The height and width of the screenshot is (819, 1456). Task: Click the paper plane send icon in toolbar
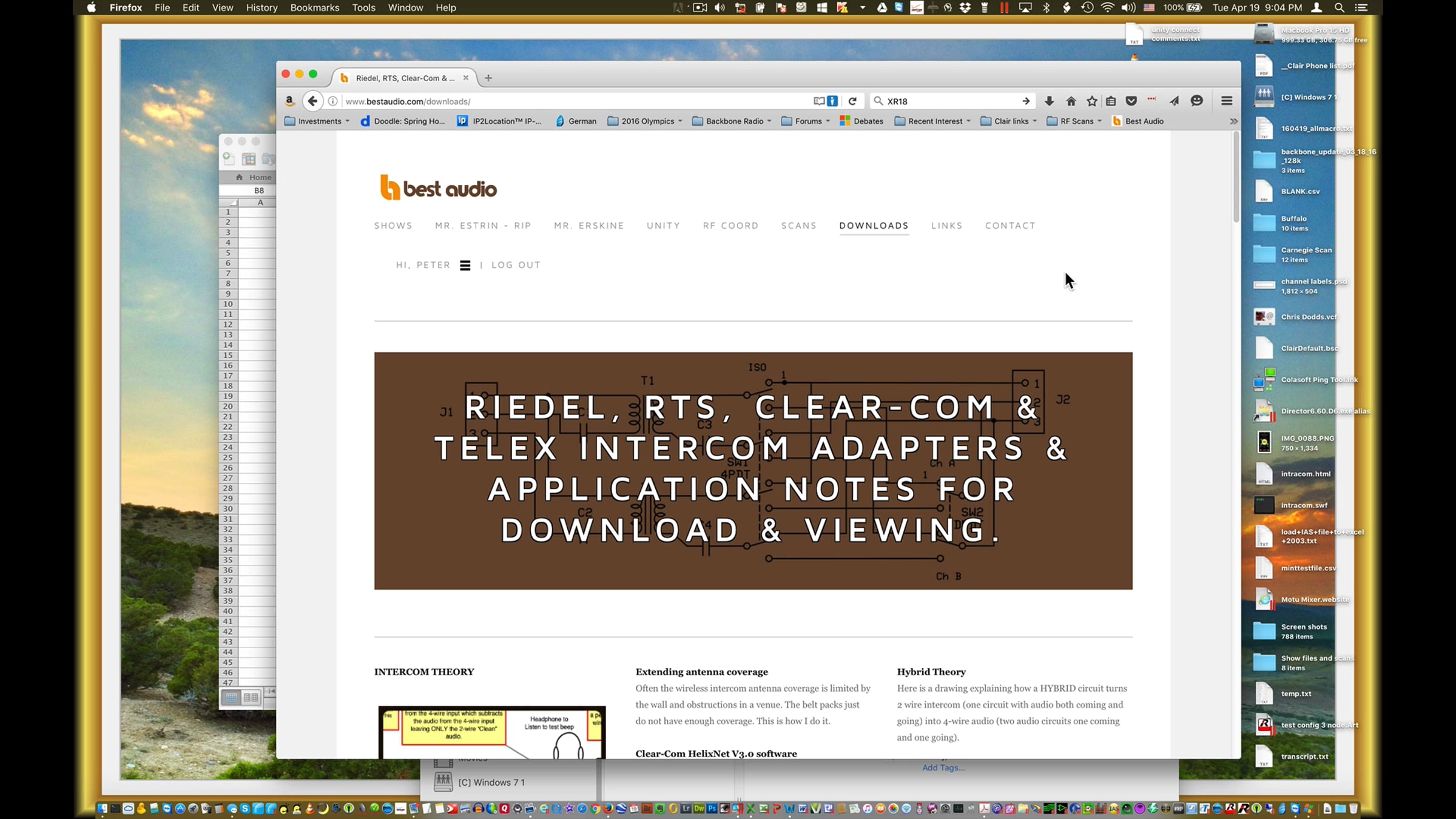point(1175,101)
